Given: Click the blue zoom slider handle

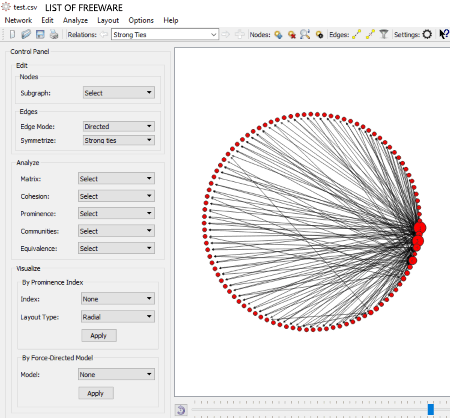Looking at the screenshot, I should click(x=431, y=409).
